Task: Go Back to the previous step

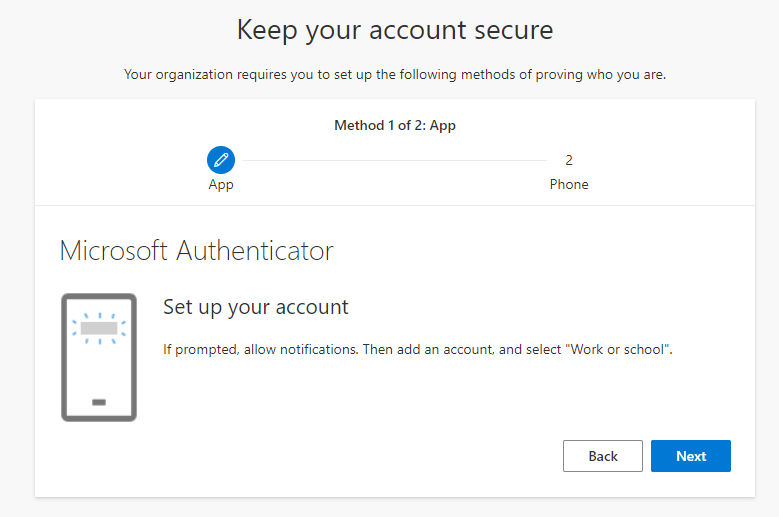Action: (x=603, y=456)
